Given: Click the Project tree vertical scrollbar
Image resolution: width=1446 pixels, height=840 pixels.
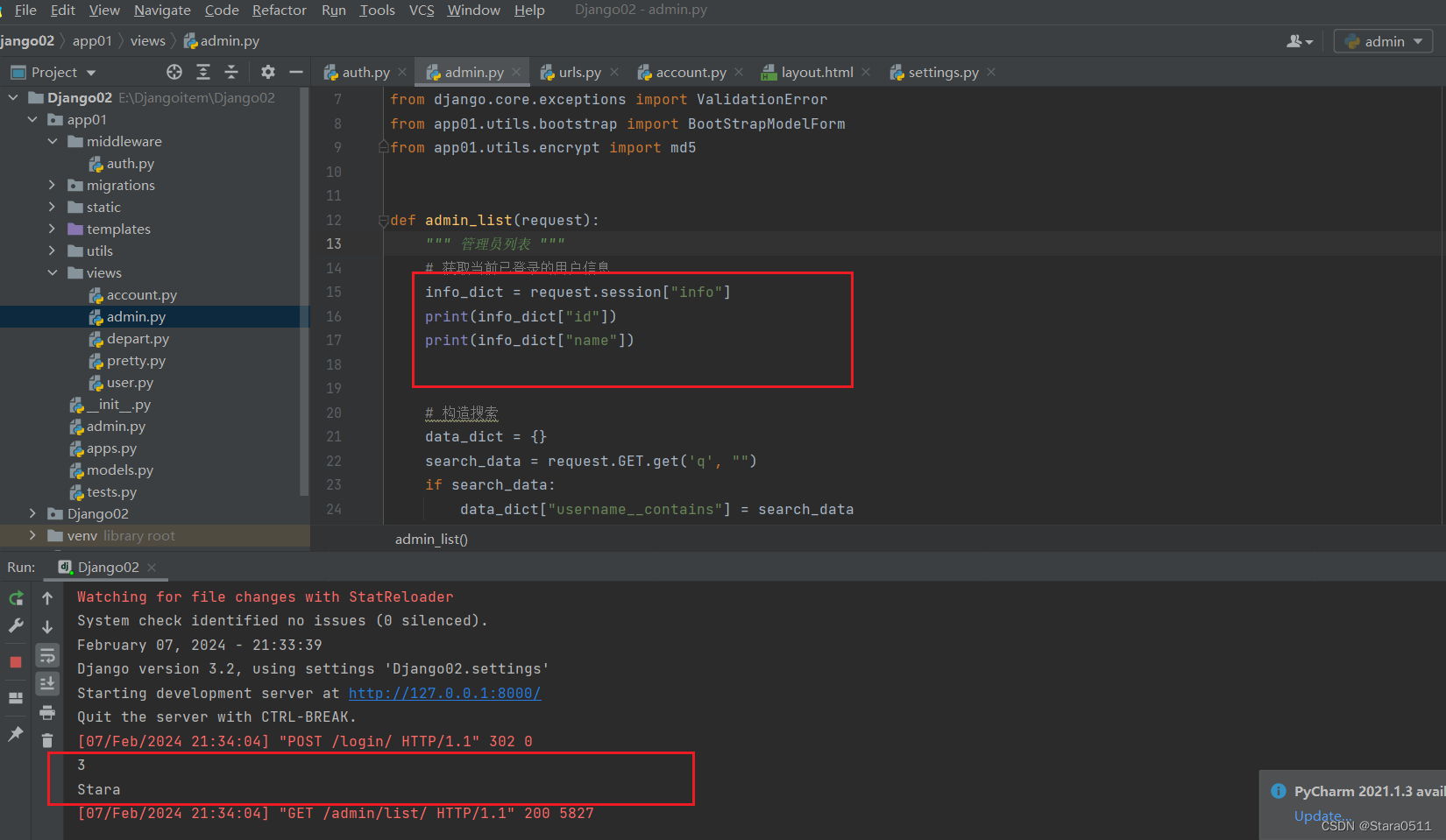Looking at the screenshot, I should coord(304,292).
